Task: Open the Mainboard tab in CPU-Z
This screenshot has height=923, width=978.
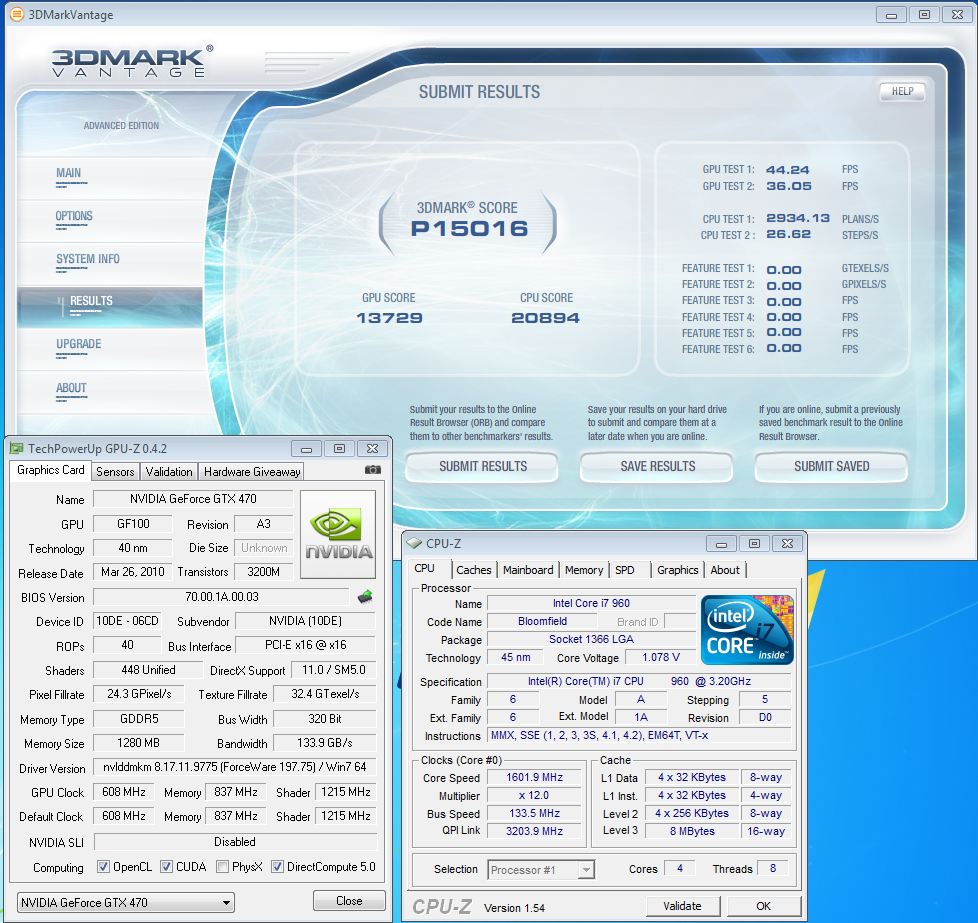Action: click(x=528, y=570)
